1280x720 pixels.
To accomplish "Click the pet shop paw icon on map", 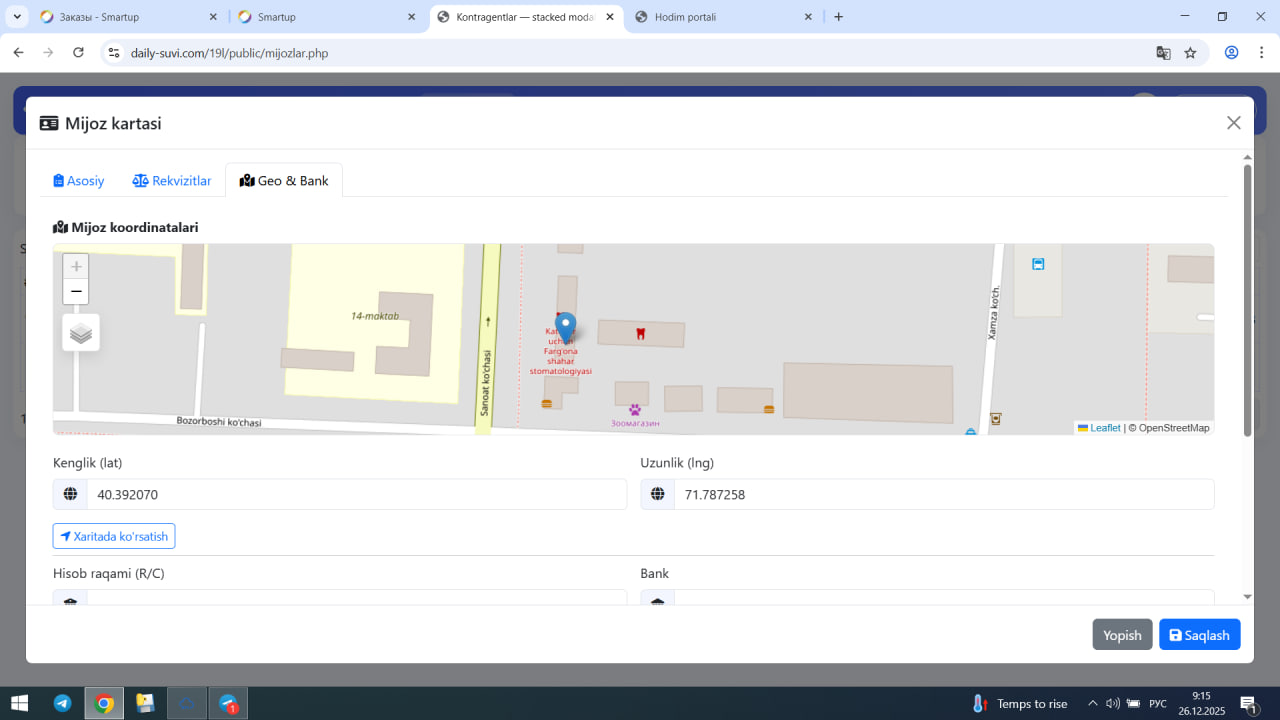I will point(635,409).
